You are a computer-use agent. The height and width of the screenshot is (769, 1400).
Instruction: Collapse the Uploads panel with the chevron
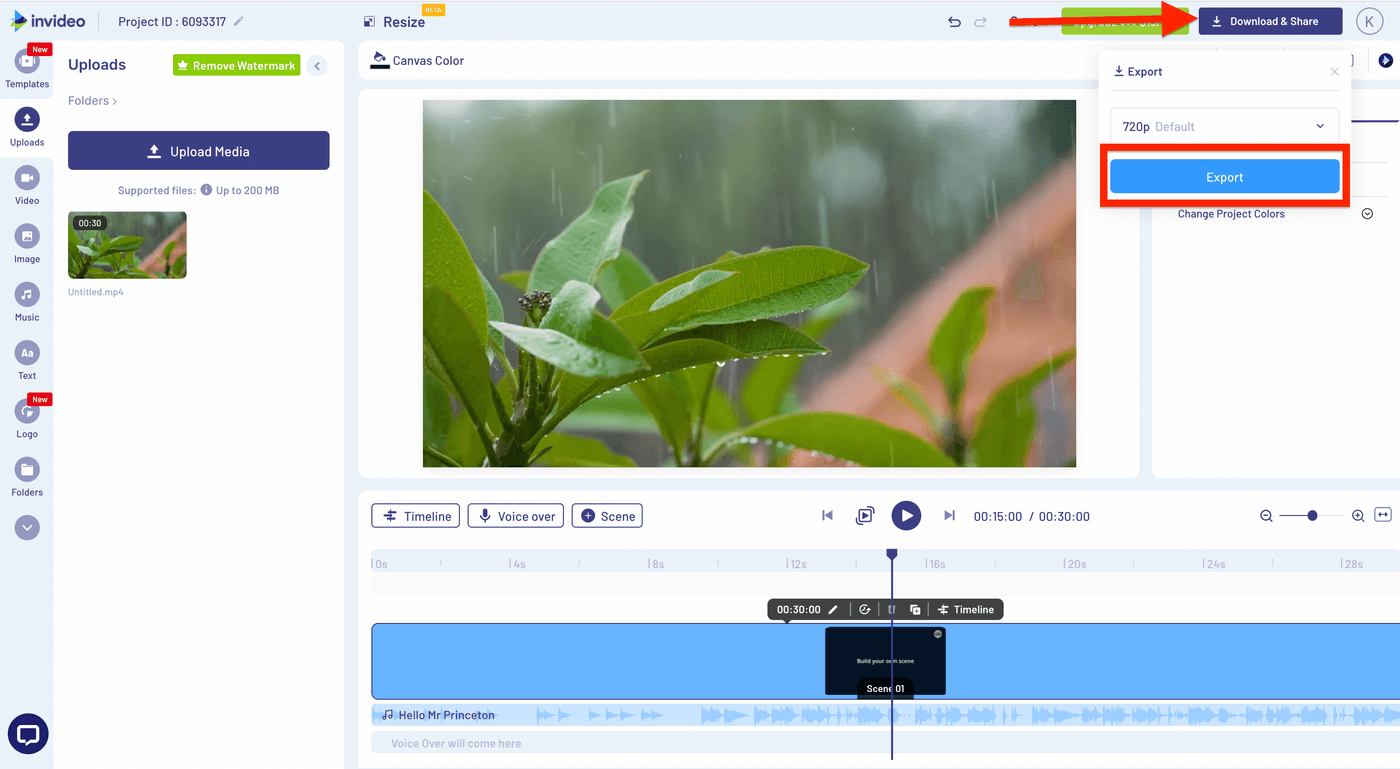pos(317,65)
